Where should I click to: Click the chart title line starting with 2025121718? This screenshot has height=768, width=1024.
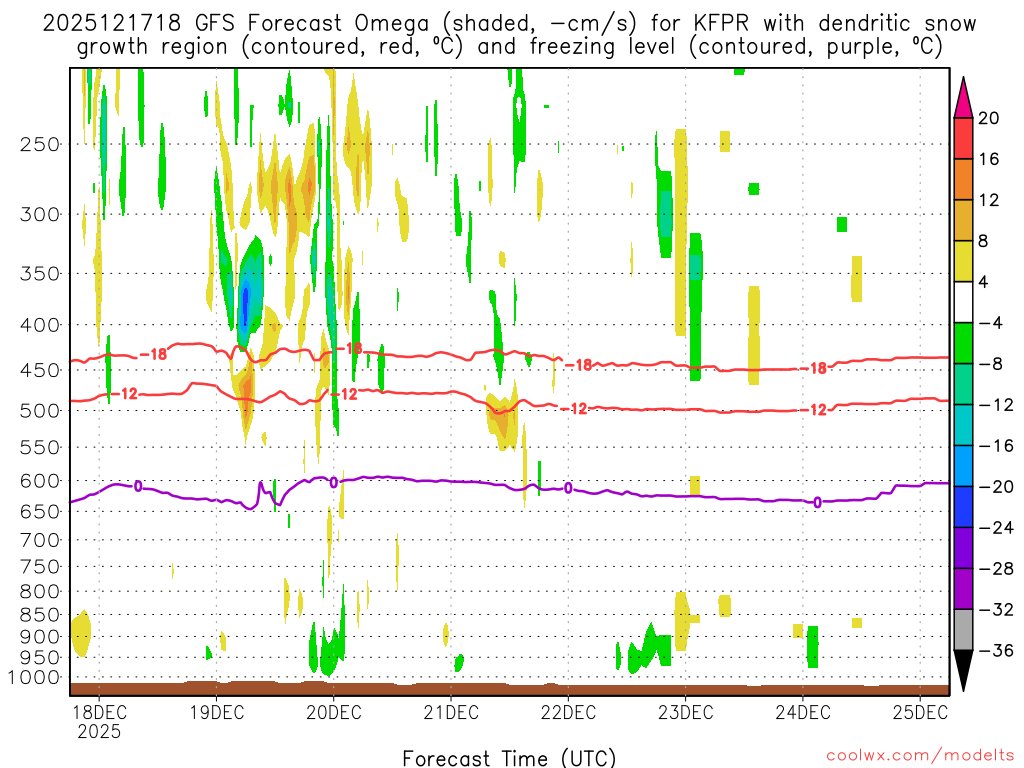509,24
